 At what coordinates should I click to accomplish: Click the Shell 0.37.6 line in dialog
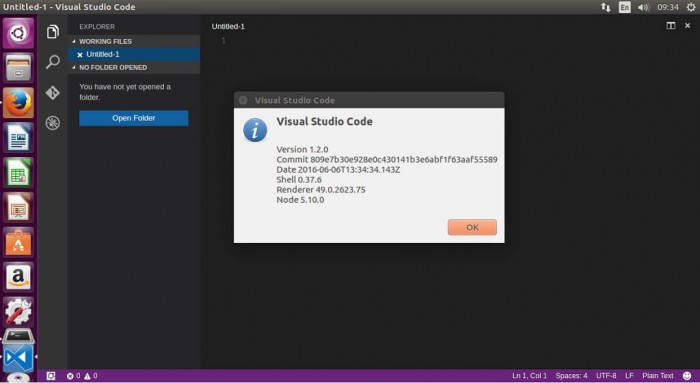tap(299, 180)
